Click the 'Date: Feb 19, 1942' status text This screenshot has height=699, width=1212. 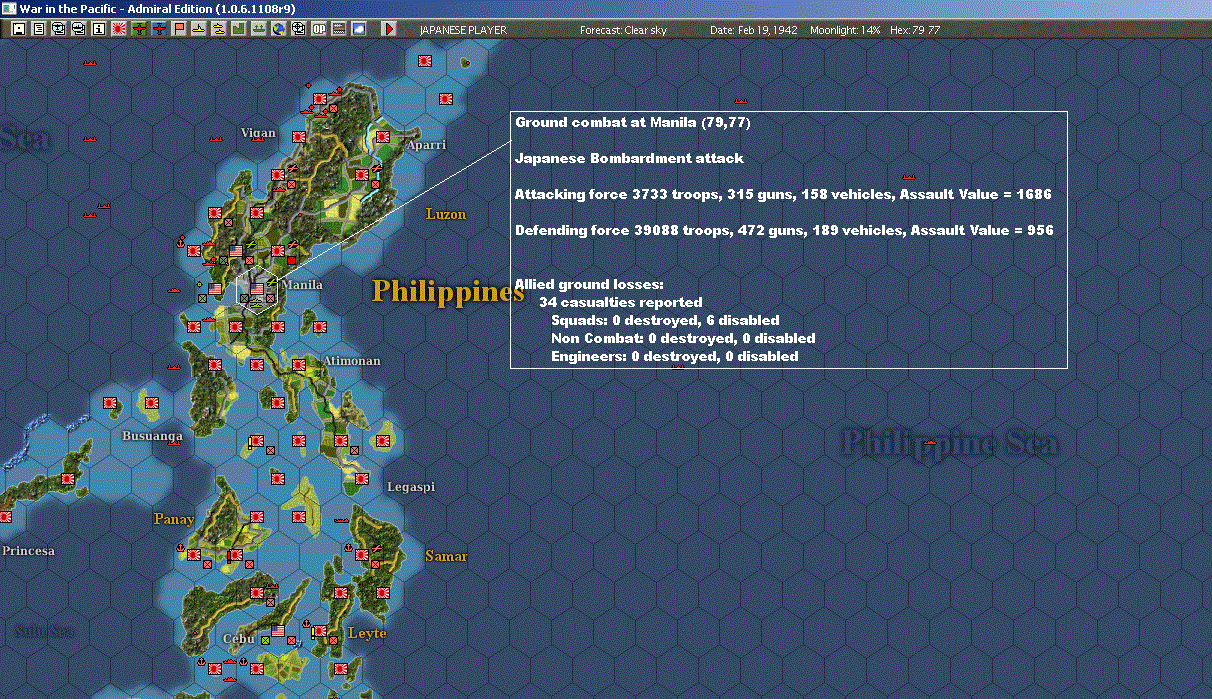754,30
